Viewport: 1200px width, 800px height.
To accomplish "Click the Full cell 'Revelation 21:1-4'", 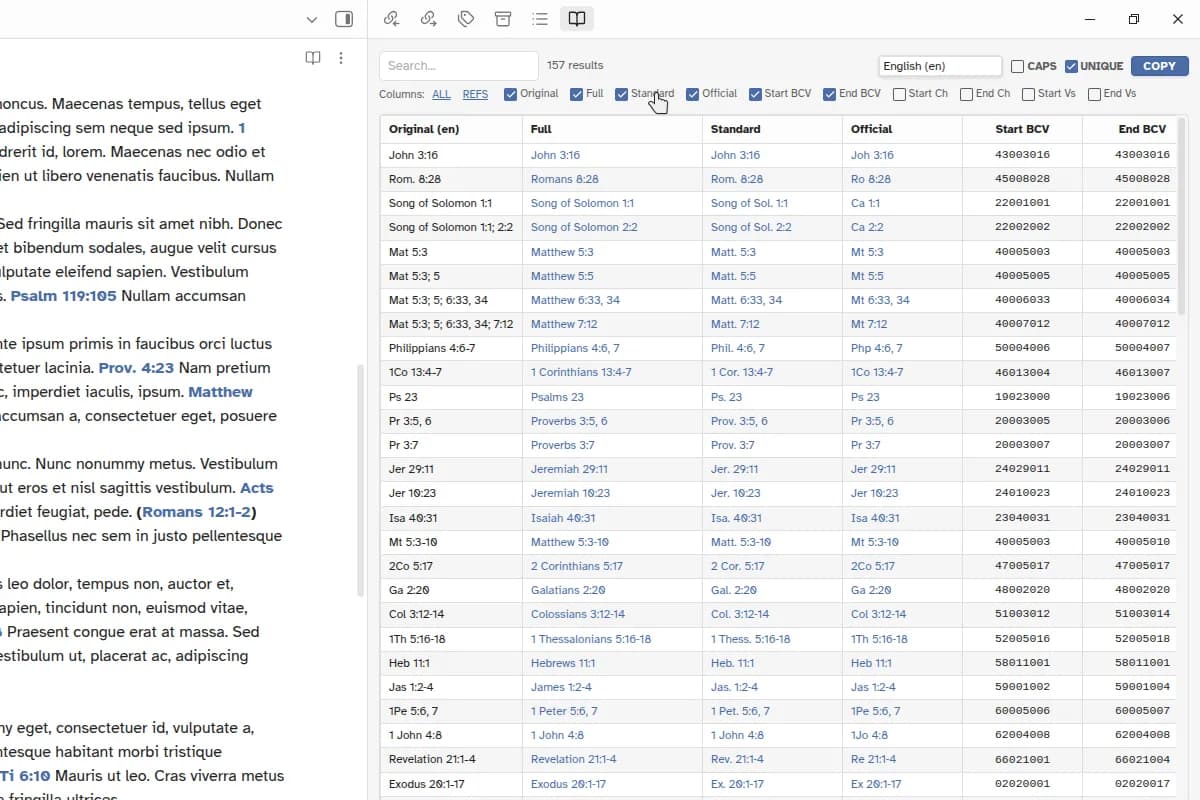I will coord(574,759).
